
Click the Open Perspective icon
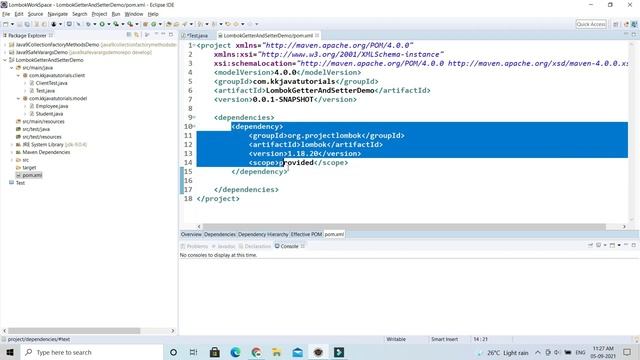(x=616, y=24)
